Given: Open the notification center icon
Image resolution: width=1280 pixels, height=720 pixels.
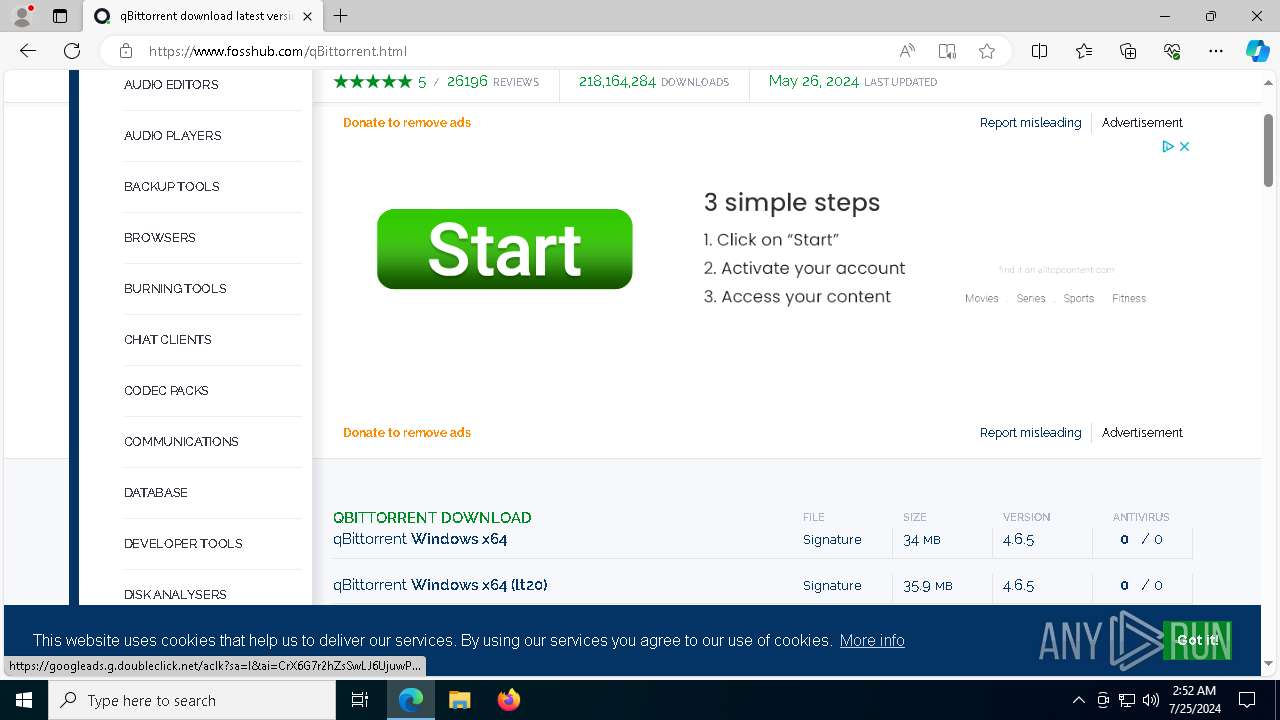Looking at the screenshot, I should 1247,700.
